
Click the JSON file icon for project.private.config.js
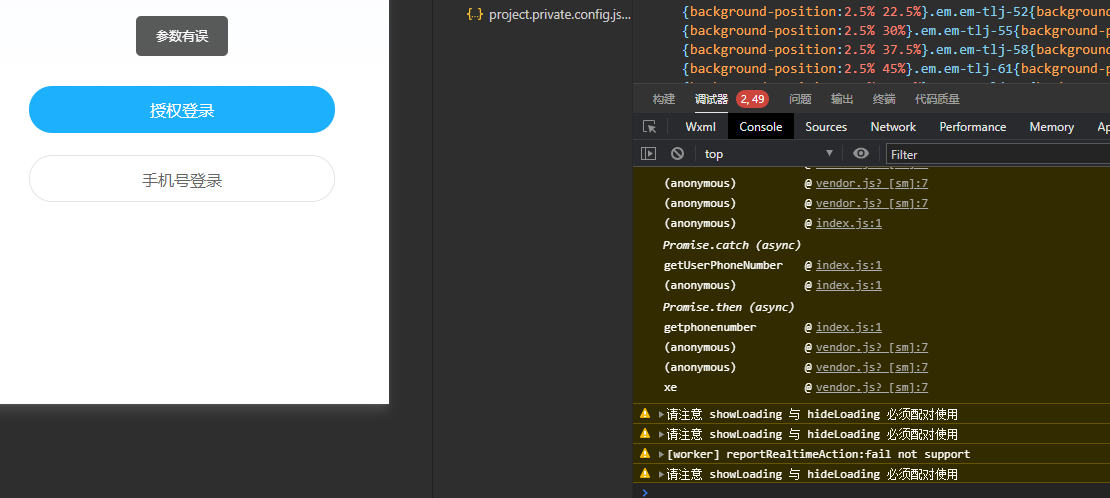475,13
